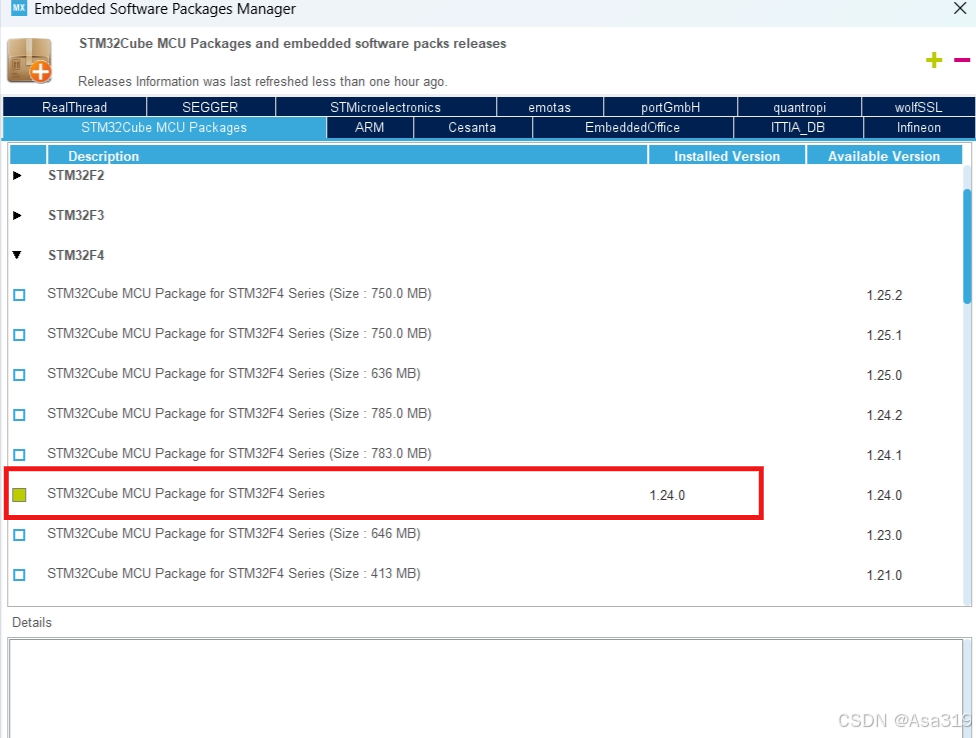Screen dimensions: 976x738
Task: Open the emotas tab
Action: [550, 107]
